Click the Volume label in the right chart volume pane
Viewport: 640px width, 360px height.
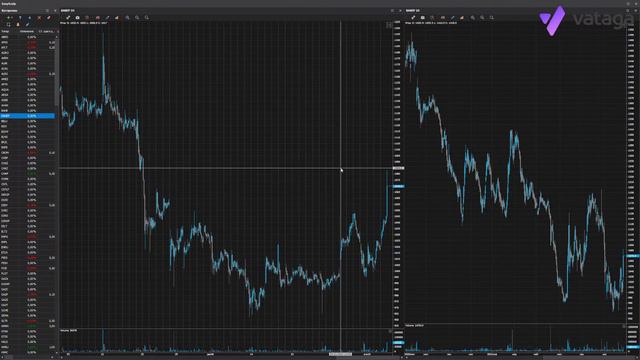[x=414, y=326]
